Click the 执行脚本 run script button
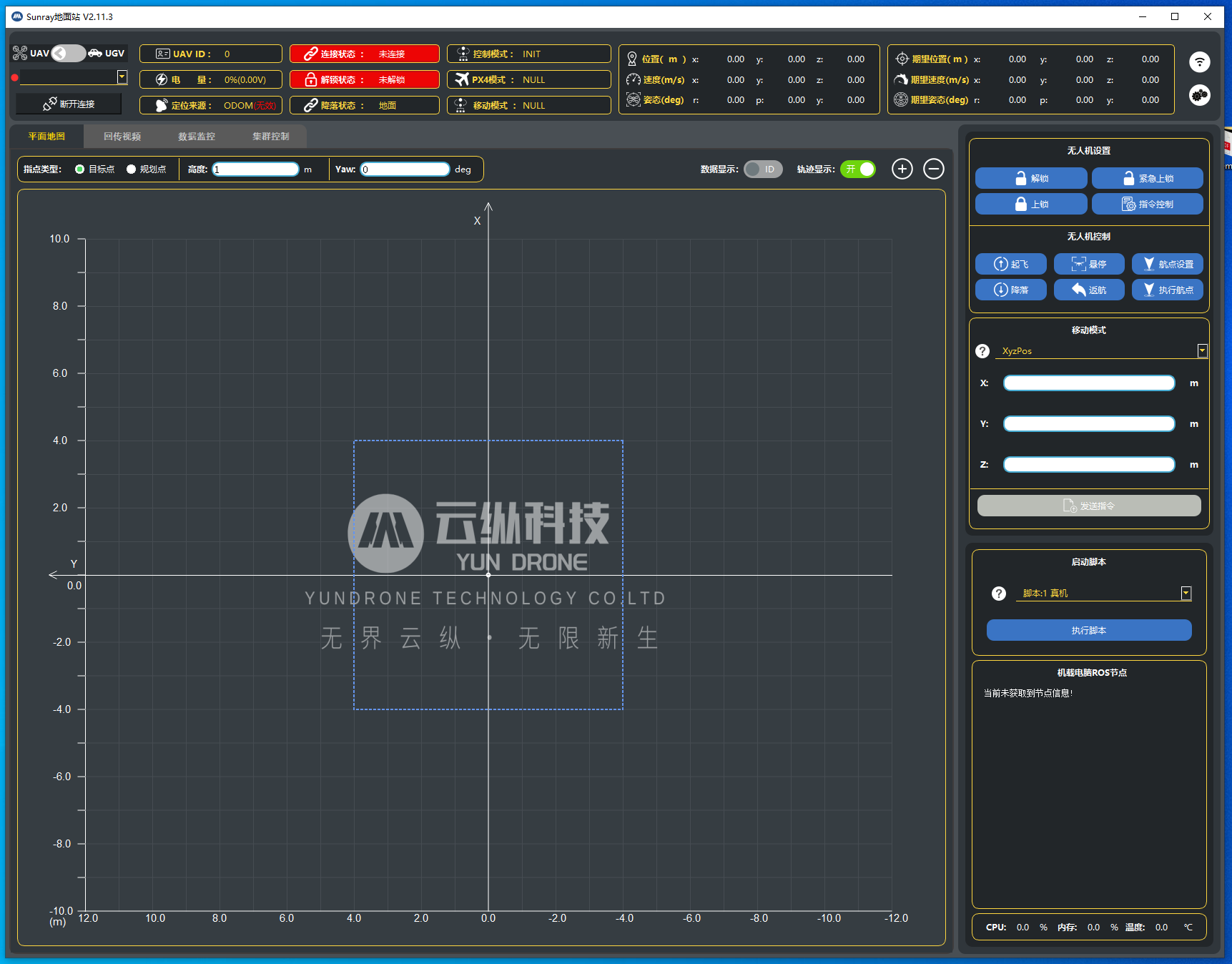This screenshot has width=1232, height=964. pyautogui.click(x=1089, y=630)
